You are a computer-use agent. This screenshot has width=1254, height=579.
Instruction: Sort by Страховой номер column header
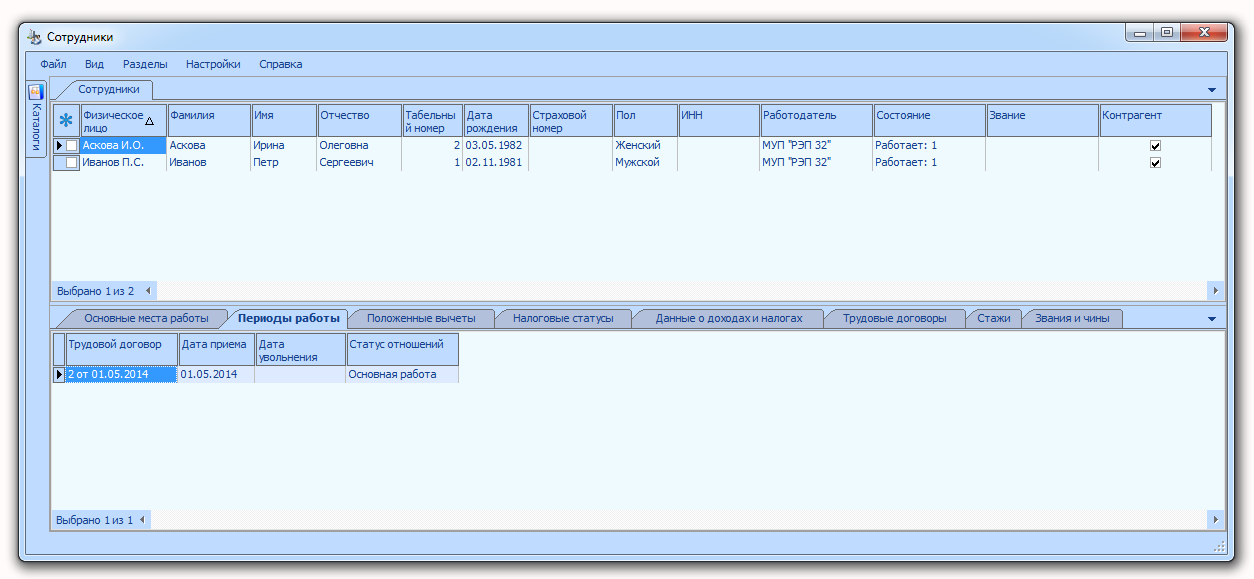(571, 120)
